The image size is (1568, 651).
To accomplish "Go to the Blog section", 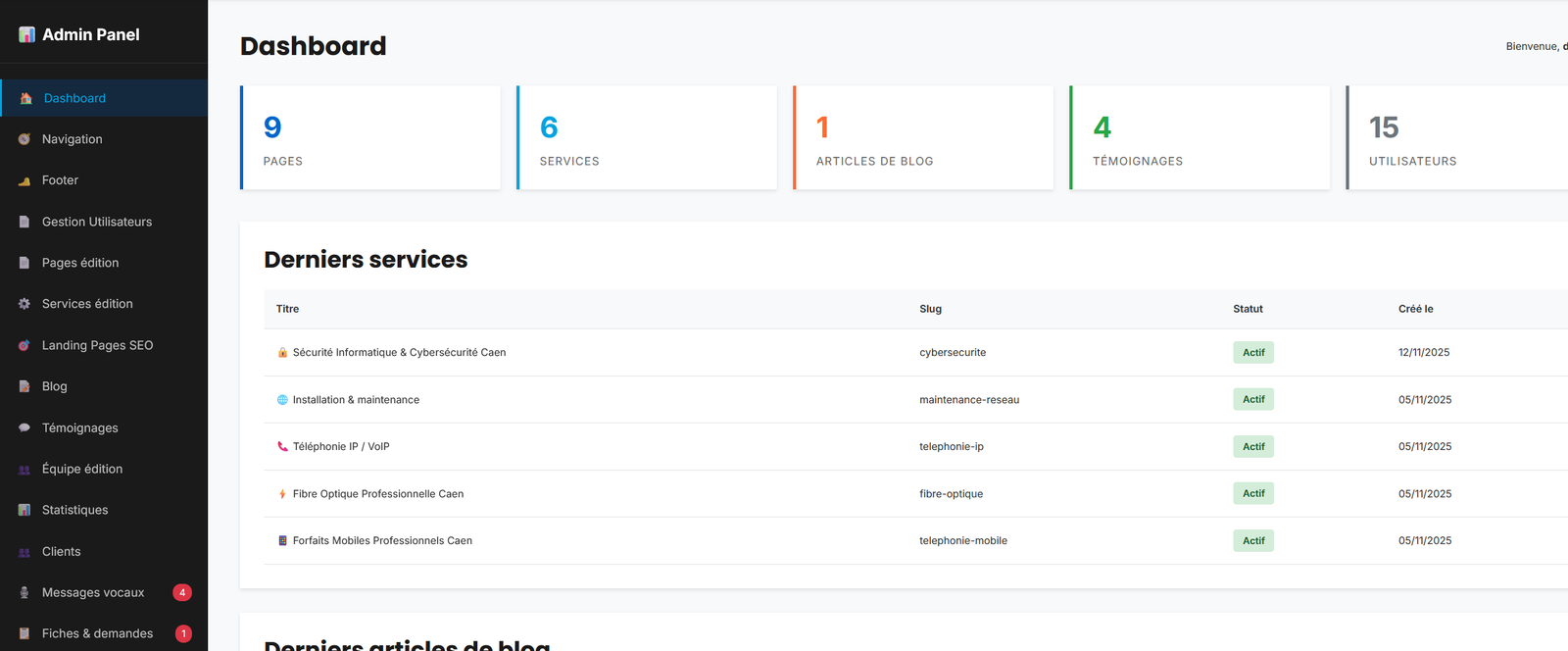I will click(x=104, y=386).
